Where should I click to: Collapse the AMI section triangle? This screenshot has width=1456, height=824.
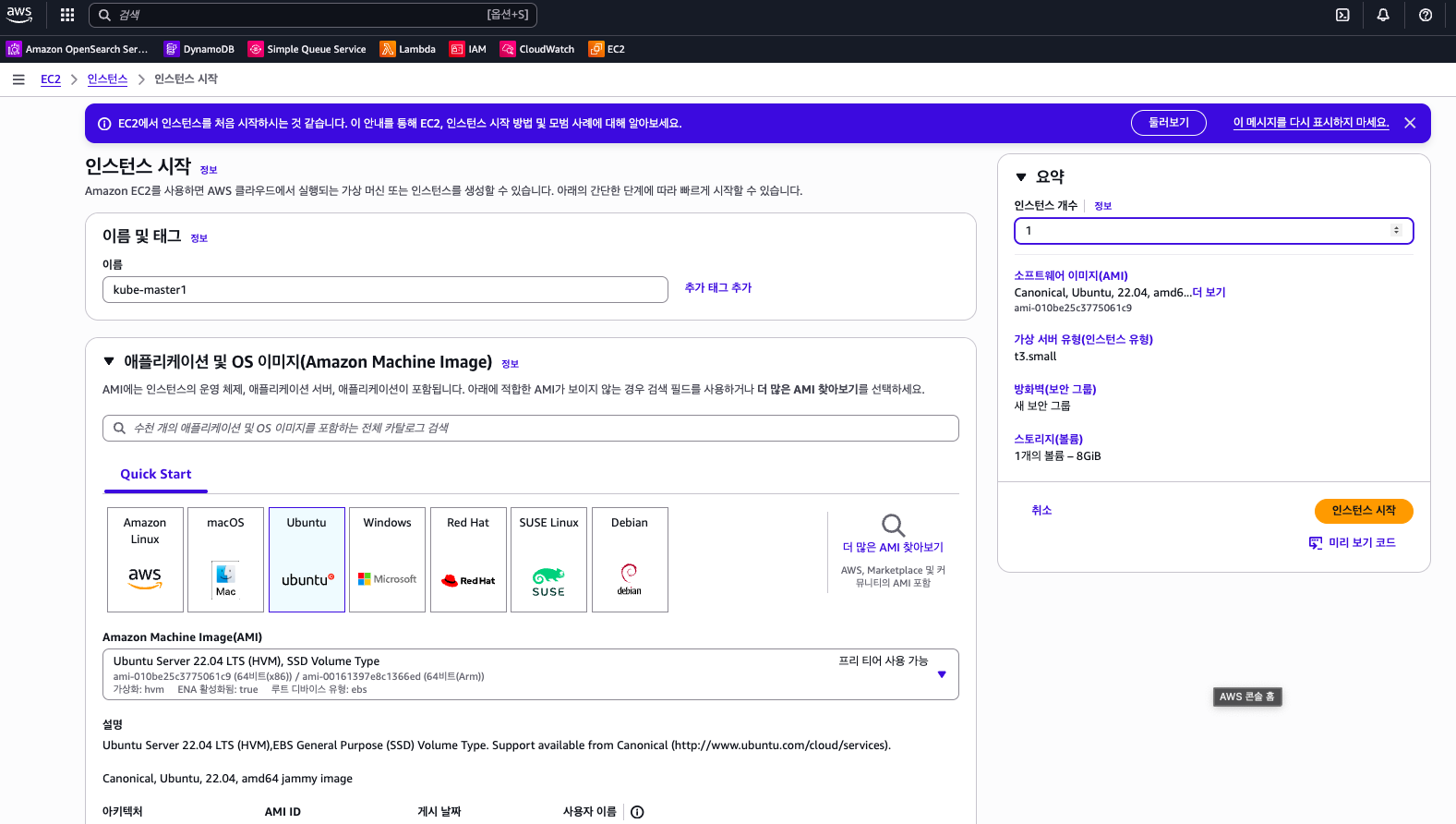[x=109, y=361]
